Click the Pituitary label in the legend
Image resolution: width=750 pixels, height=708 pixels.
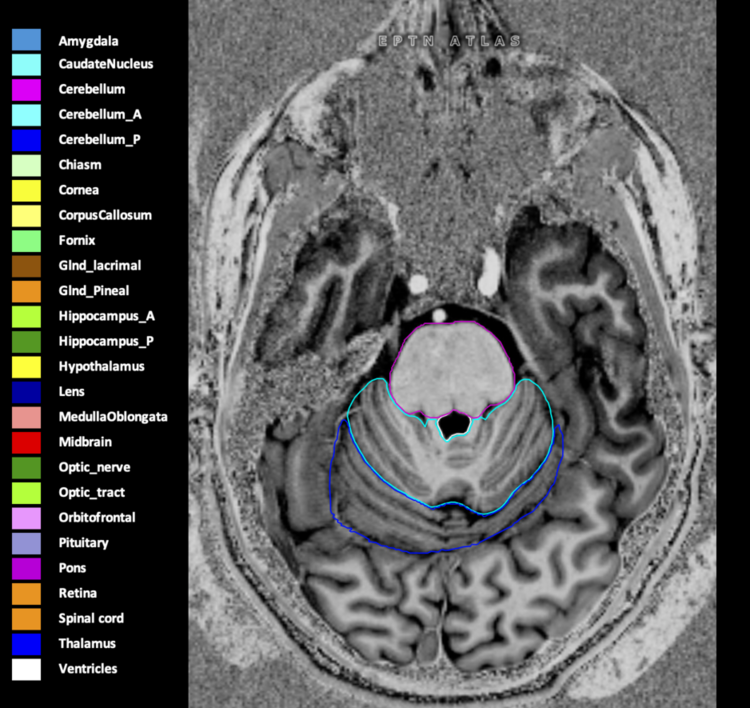click(84, 543)
